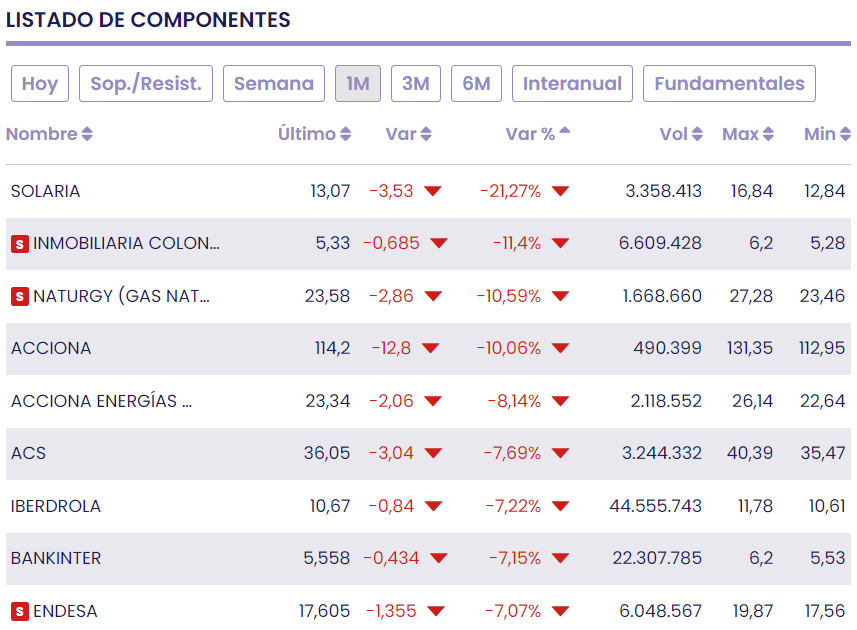Sort by Último using its sort arrows
This screenshot has width=857, height=630.
tap(346, 134)
